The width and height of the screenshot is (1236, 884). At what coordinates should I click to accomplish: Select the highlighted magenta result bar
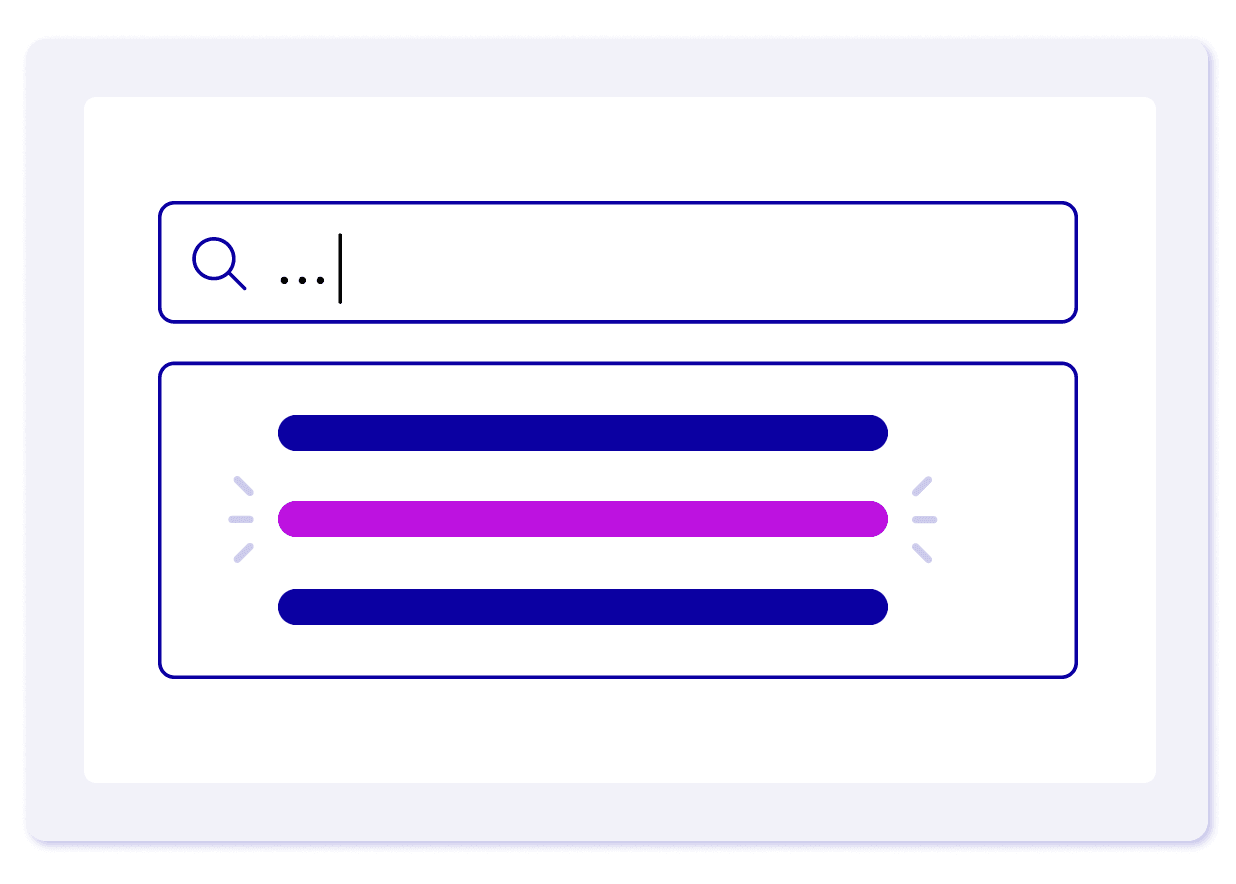[583, 519]
